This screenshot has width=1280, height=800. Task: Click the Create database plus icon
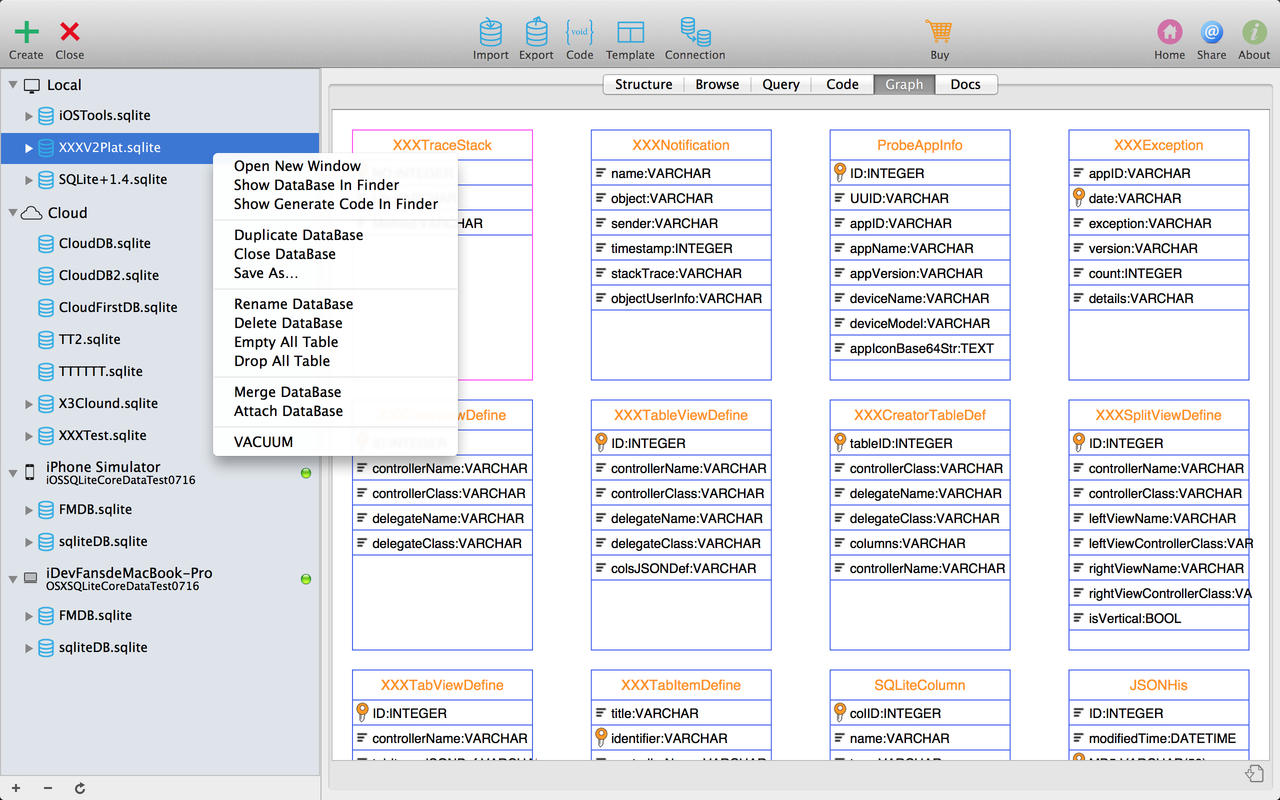(26, 33)
